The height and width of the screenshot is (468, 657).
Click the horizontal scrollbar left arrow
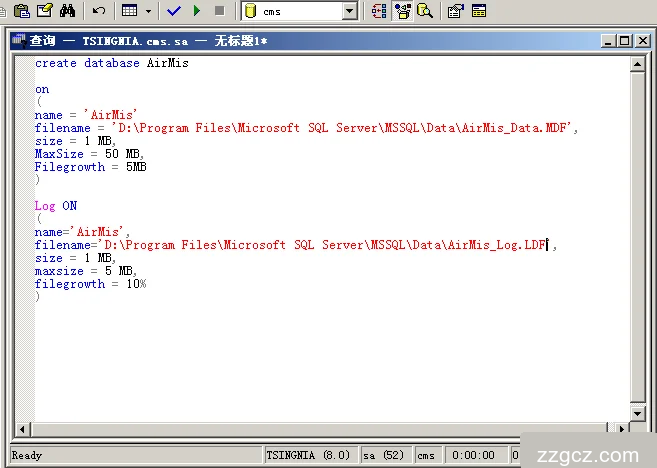click(x=22, y=428)
